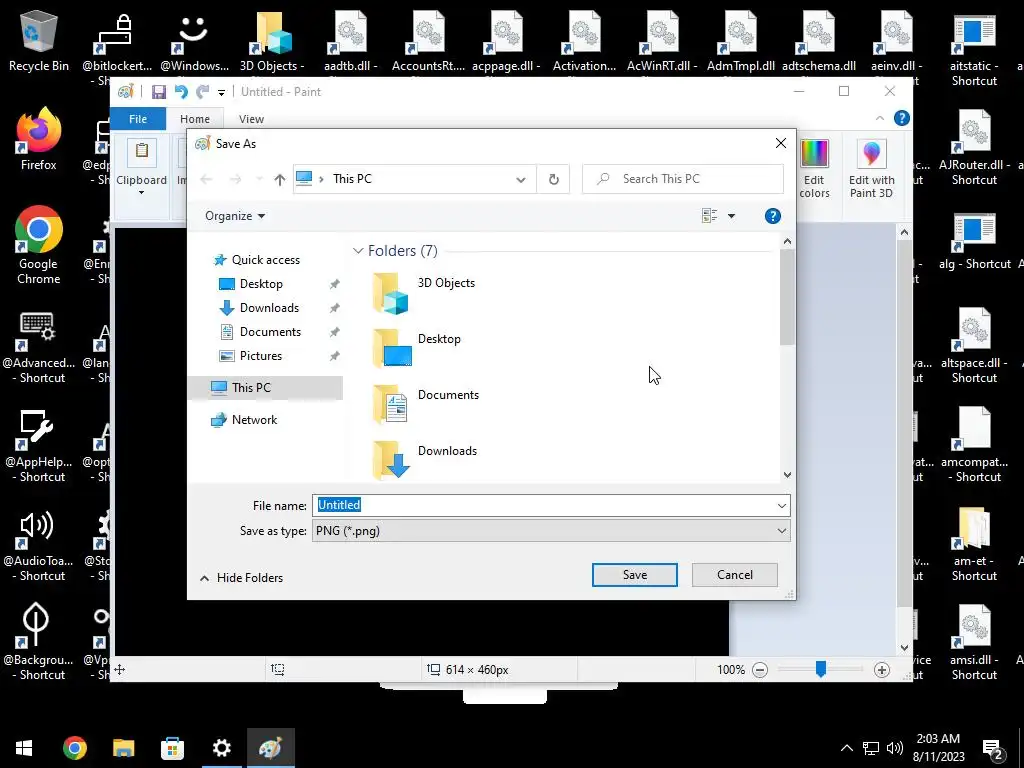Click the change your view icon
The height and width of the screenshot is (768, 1024).
(x=709, y=216)
